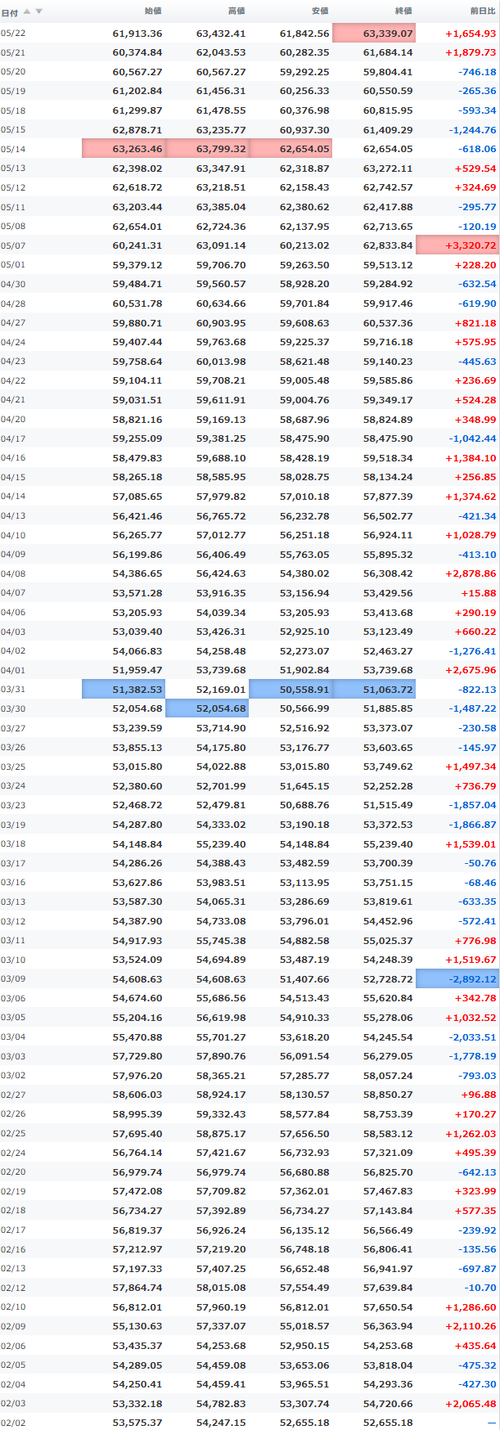
Task: Select the red highlighted change +3,320.72
Action: point(458,245)
